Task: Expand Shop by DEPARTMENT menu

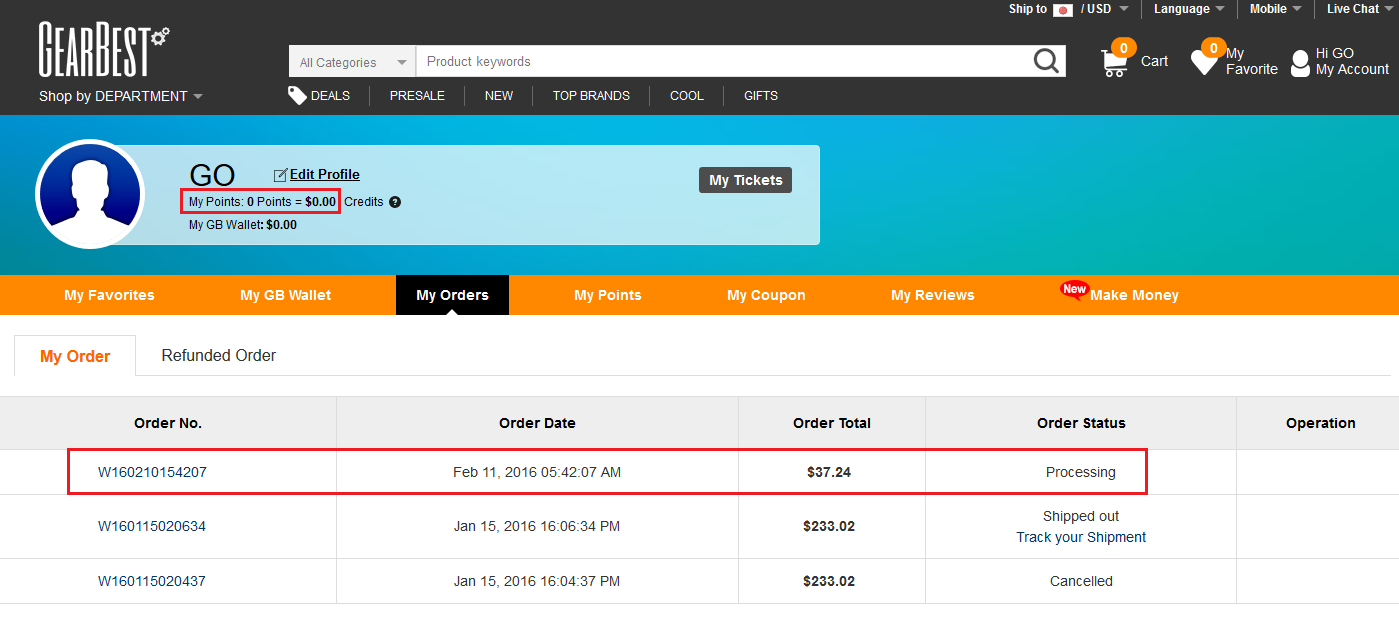Action: click(x=121, y=96)
